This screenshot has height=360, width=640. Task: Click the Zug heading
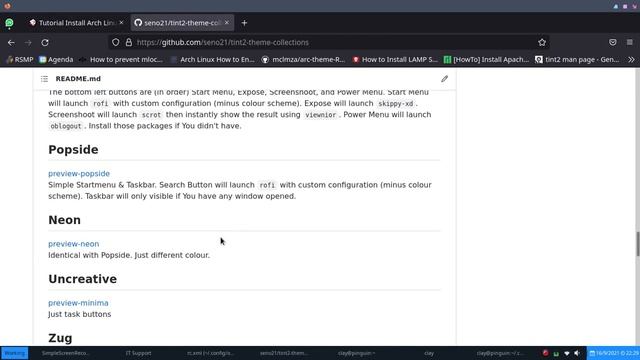[x=60, y=338]
